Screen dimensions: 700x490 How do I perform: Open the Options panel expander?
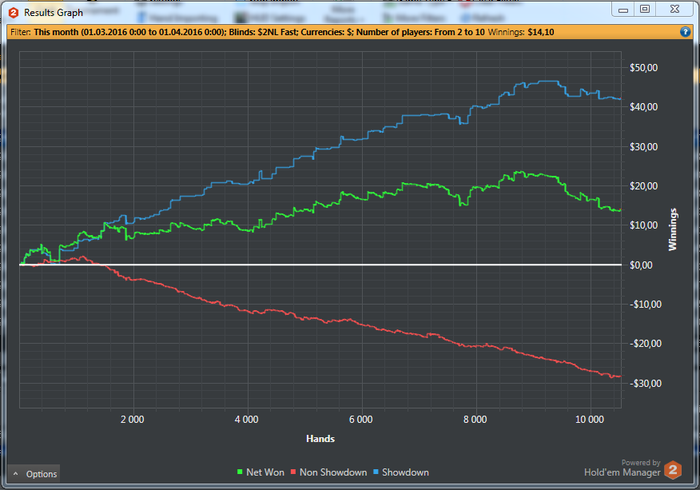[34, 473]
